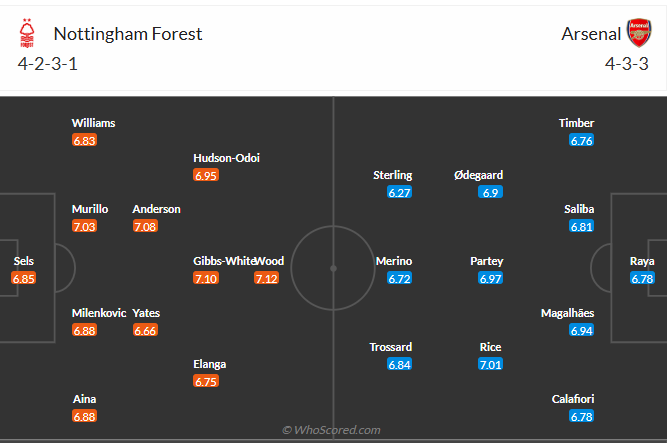
Task: Click Calafiori's player name
Action: click(x=573, y=399)
